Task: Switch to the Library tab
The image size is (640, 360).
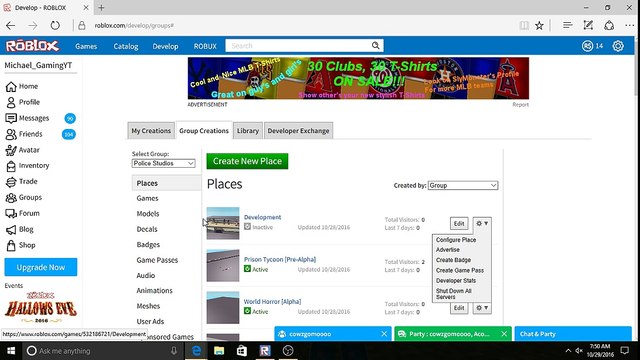Action: (x=248, y=131)
